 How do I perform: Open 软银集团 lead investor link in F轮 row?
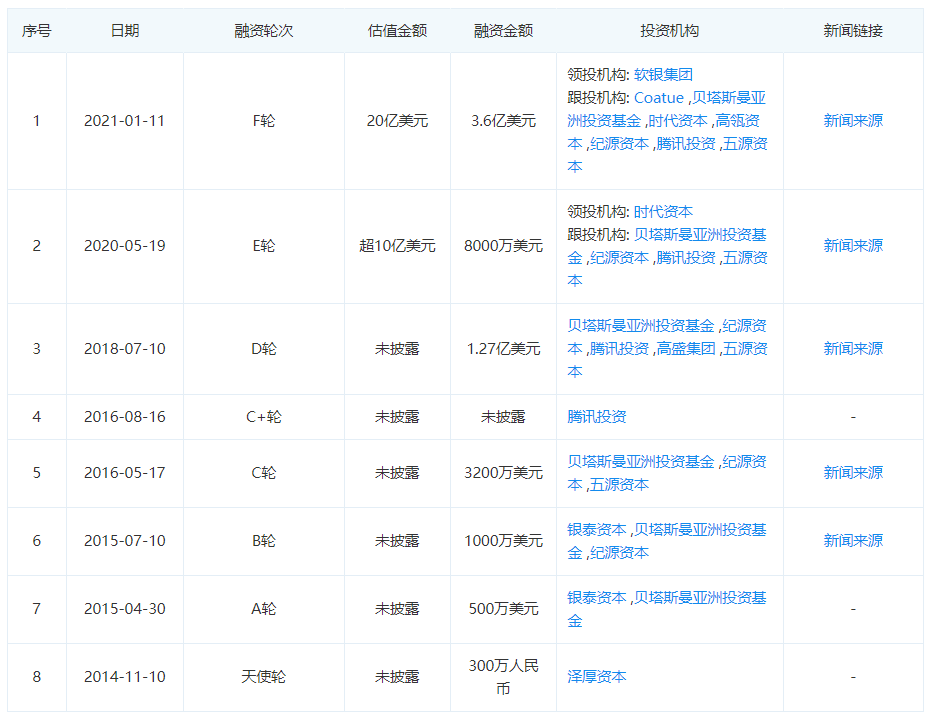coord(663,75)
